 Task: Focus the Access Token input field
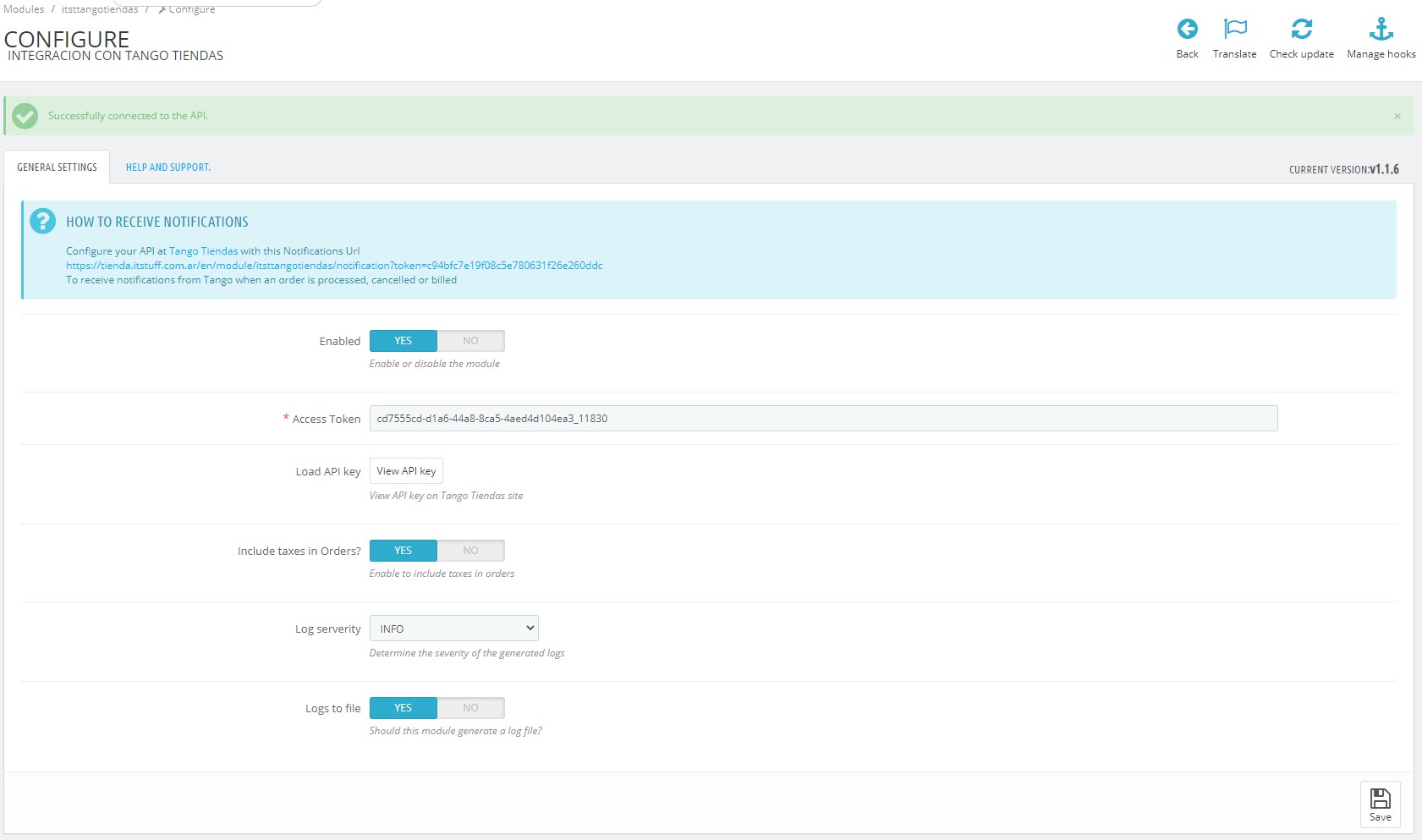(x=823, y=419)
